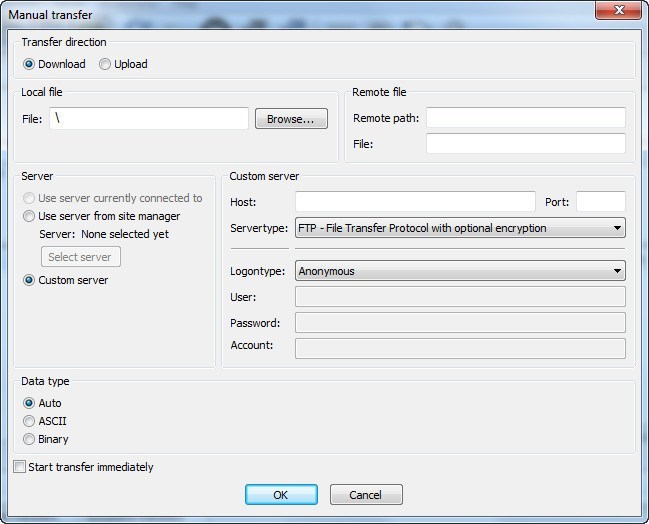Click the User input field
The width and height of the screenshot is (649, 524).
tap(460, 297)
